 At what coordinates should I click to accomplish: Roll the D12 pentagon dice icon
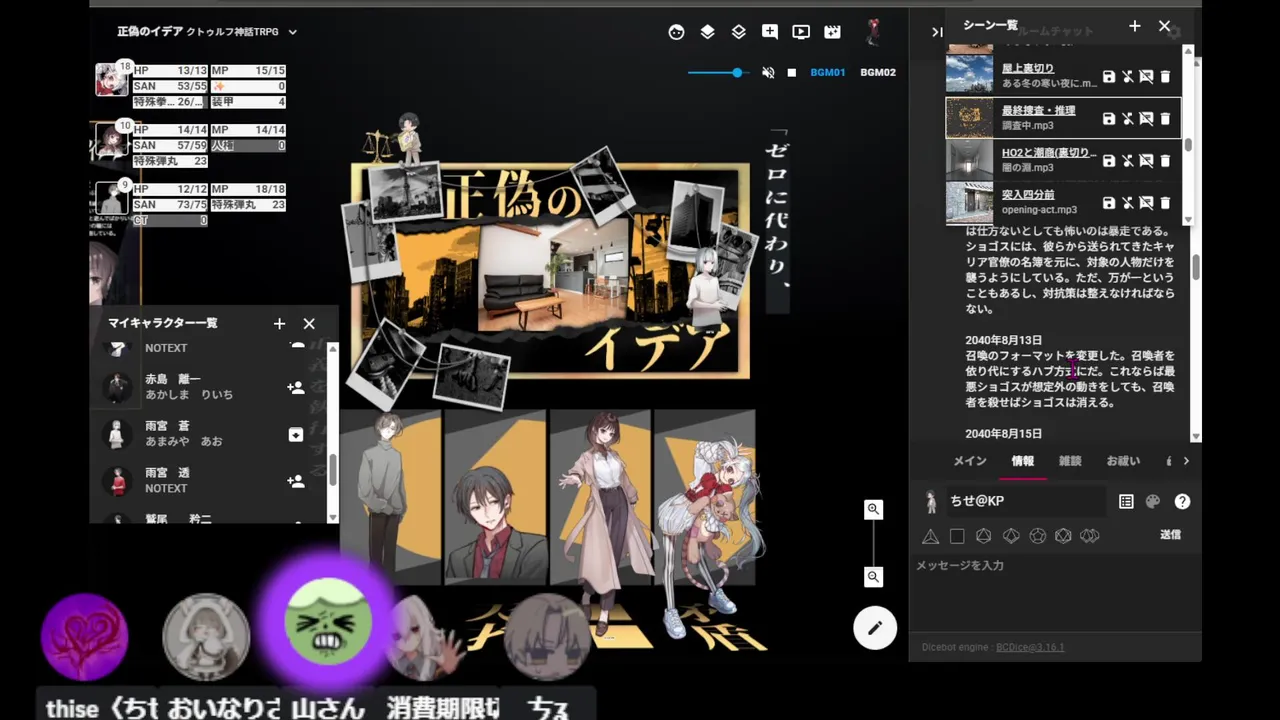(x=1037, y=536)
